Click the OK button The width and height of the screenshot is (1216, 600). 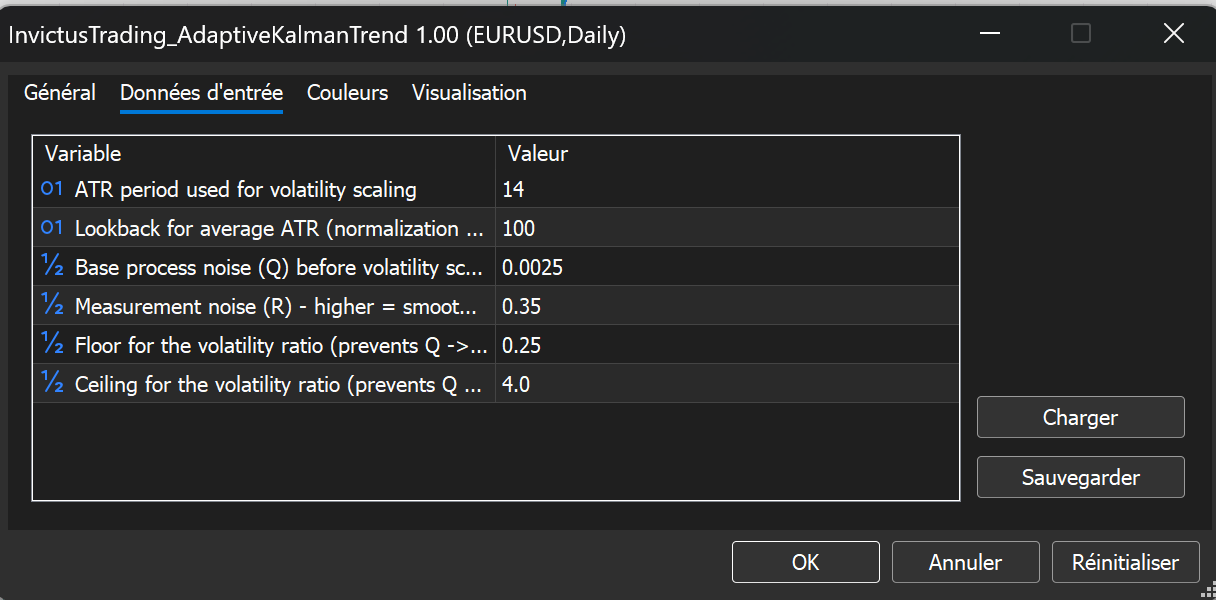click(x=806, y=562)
